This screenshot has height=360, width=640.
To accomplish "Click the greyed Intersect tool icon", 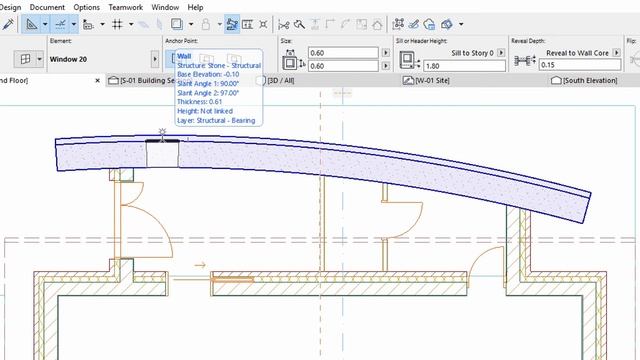I will [x=315, y=24].
